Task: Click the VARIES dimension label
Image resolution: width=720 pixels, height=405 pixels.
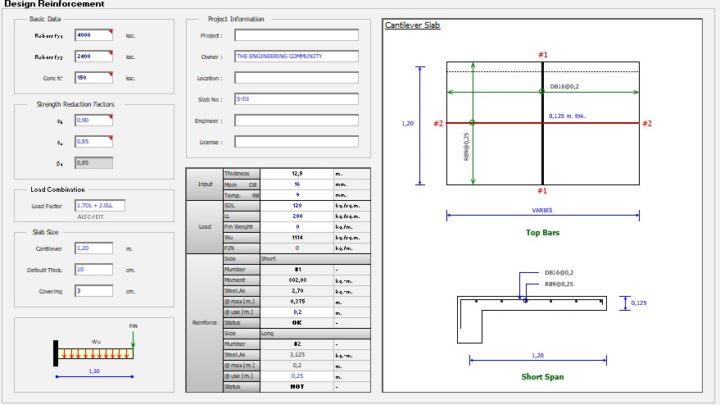Action: click(x=542, y=210)
